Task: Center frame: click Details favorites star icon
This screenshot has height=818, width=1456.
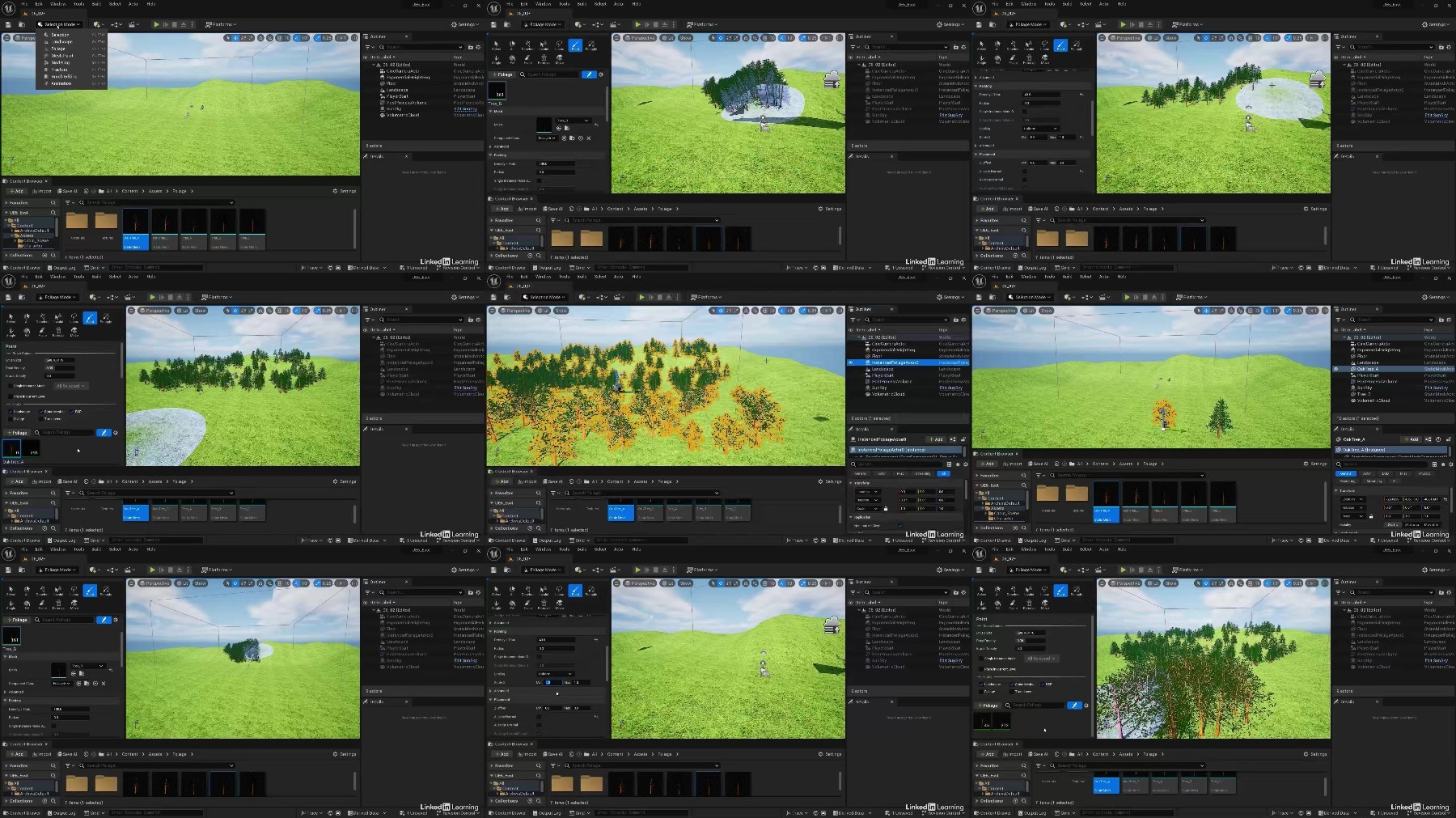Action: 958,464
